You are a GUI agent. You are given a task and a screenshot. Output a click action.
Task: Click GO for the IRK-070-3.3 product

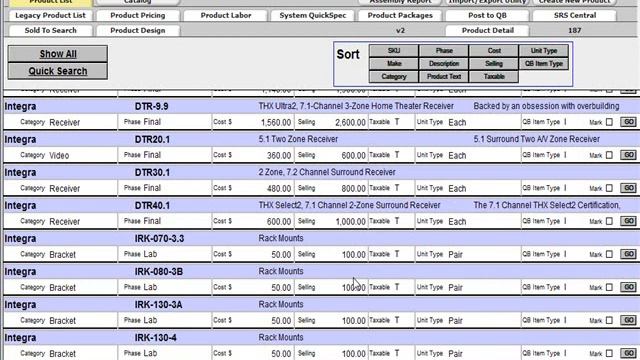tap(629, 254)
